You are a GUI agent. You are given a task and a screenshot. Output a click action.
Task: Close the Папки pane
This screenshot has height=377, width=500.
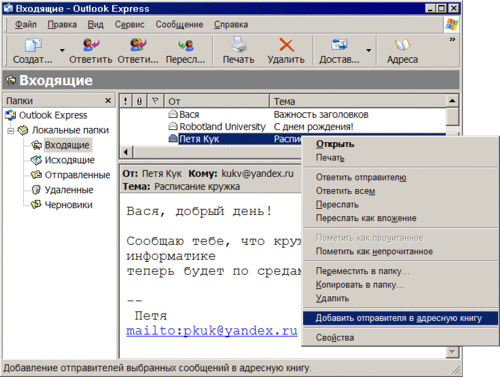(108, 100)
